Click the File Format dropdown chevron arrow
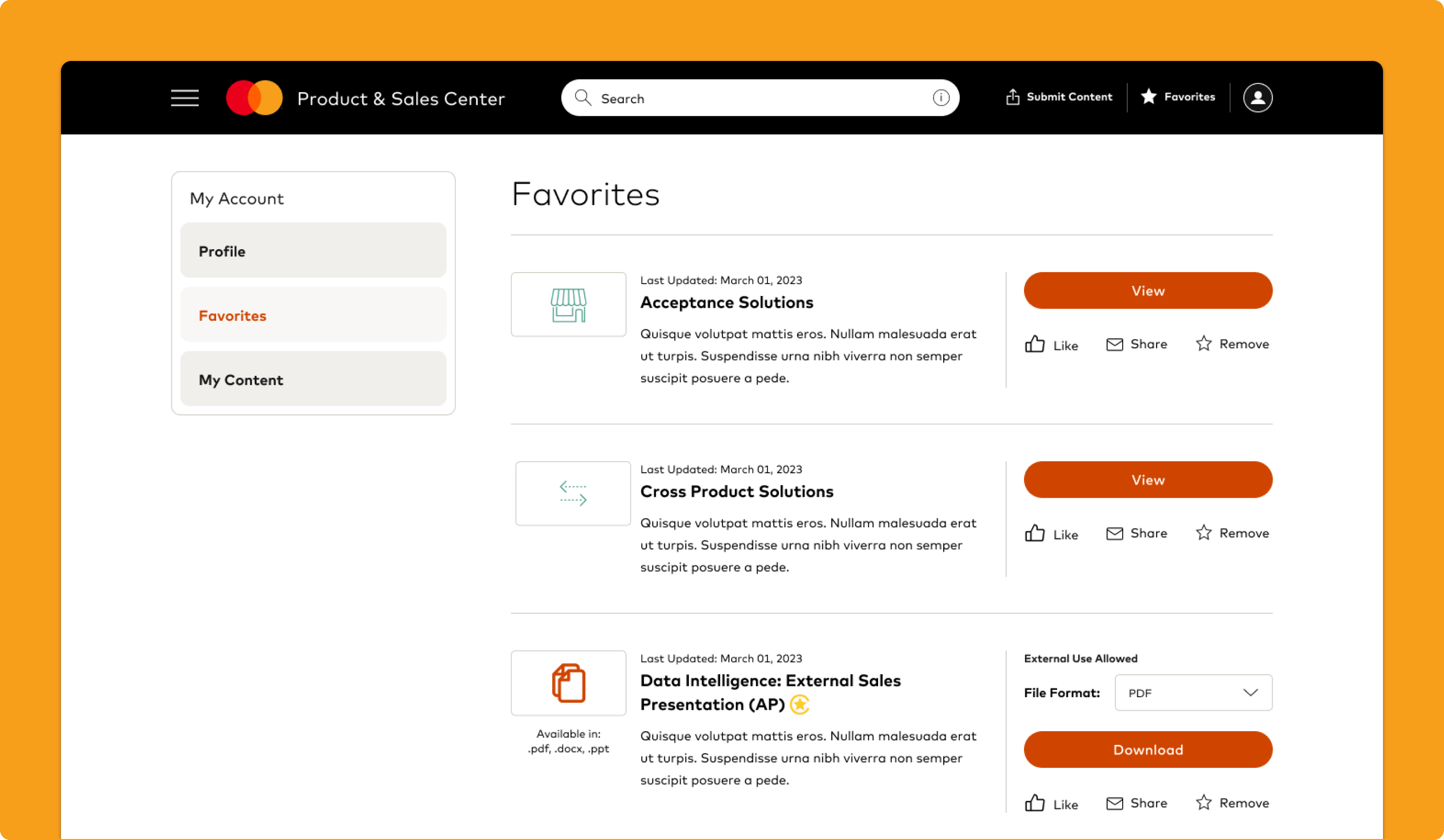Screen dimensions: 1444x840 1250,693
